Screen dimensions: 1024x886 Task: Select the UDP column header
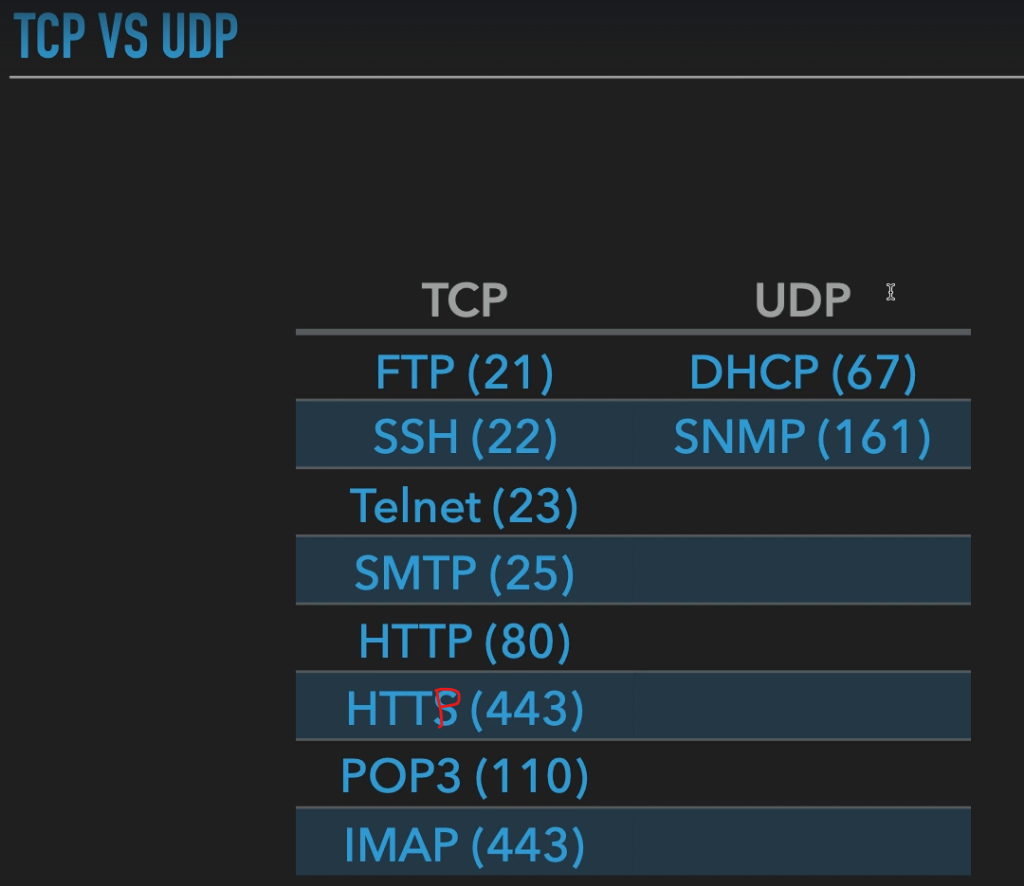(803, 300)
